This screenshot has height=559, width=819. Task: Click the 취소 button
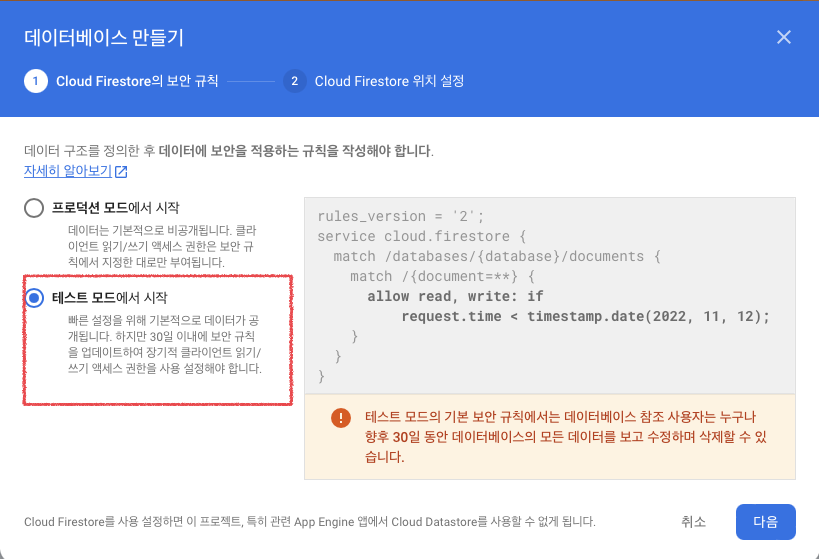[x=693, y=521]
